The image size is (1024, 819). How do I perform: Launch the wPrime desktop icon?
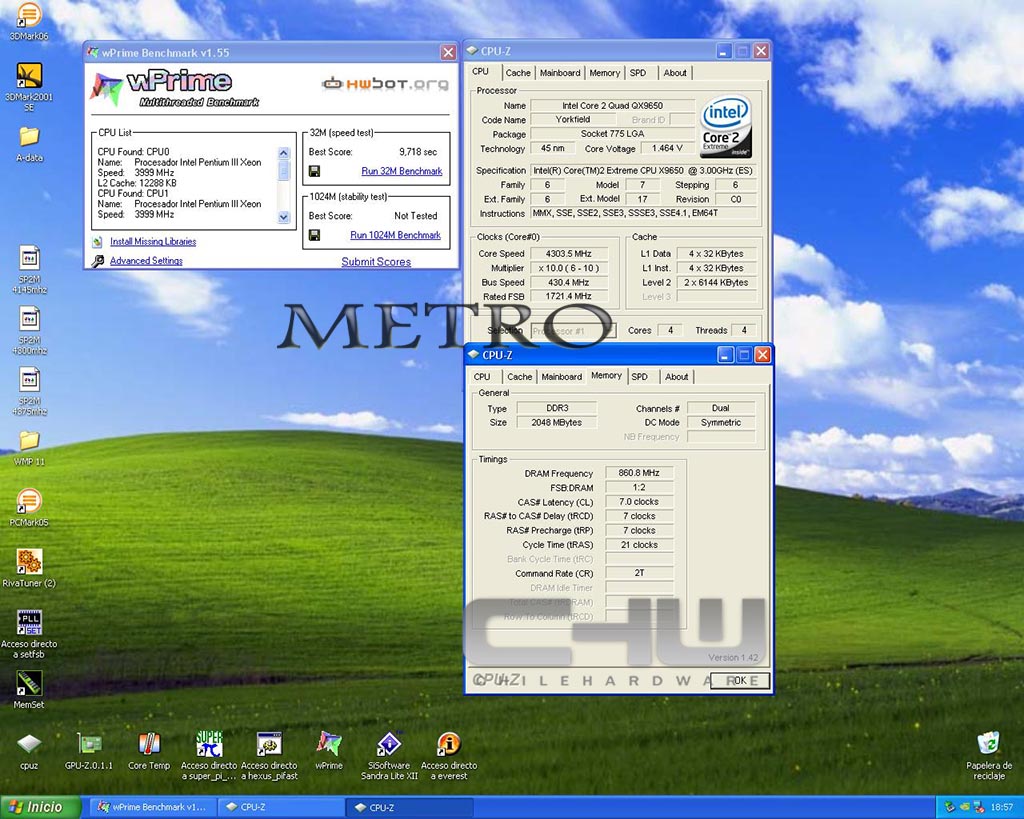click(x=328, y=744)
